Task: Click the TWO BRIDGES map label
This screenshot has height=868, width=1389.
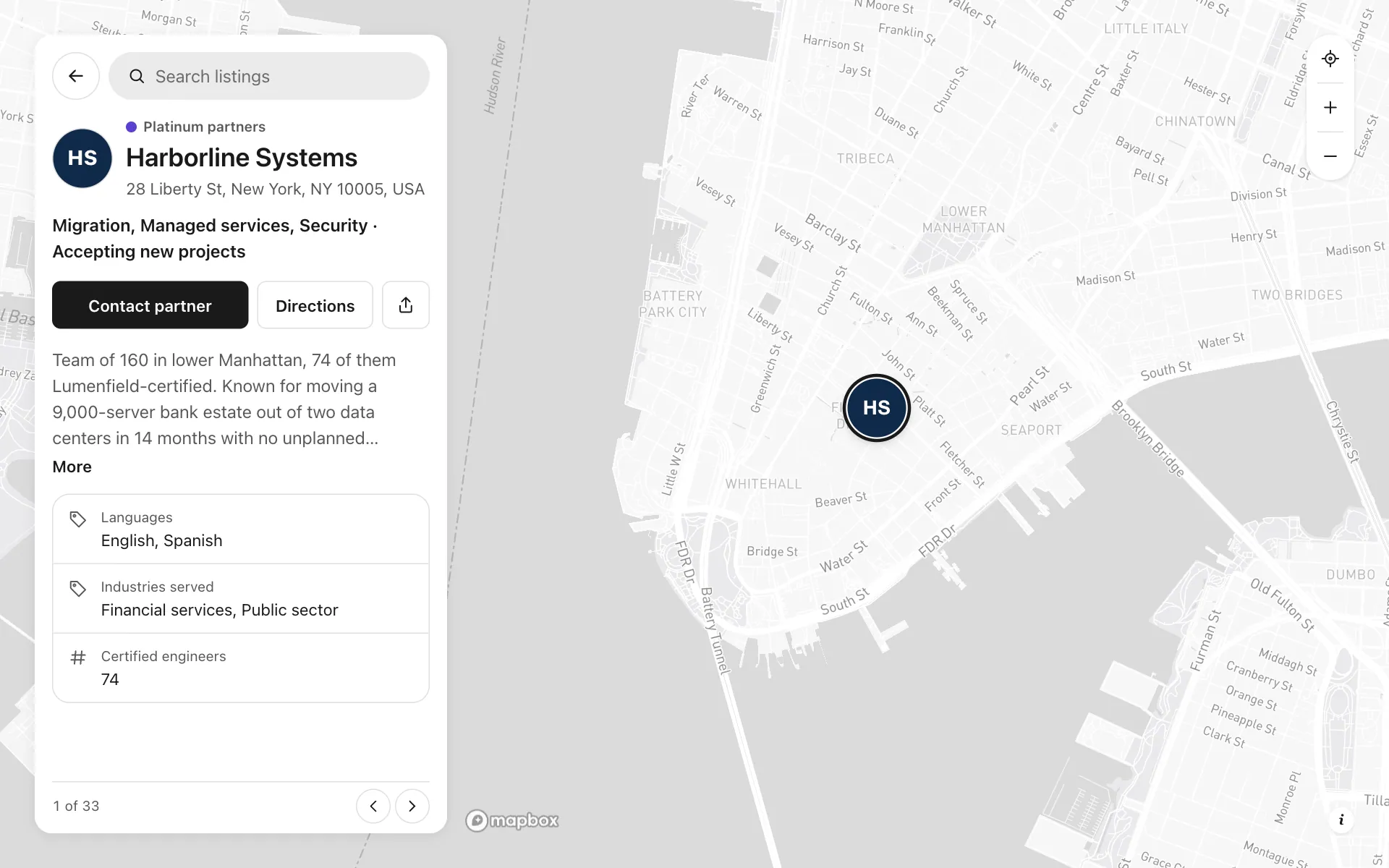Action: 1296,295
